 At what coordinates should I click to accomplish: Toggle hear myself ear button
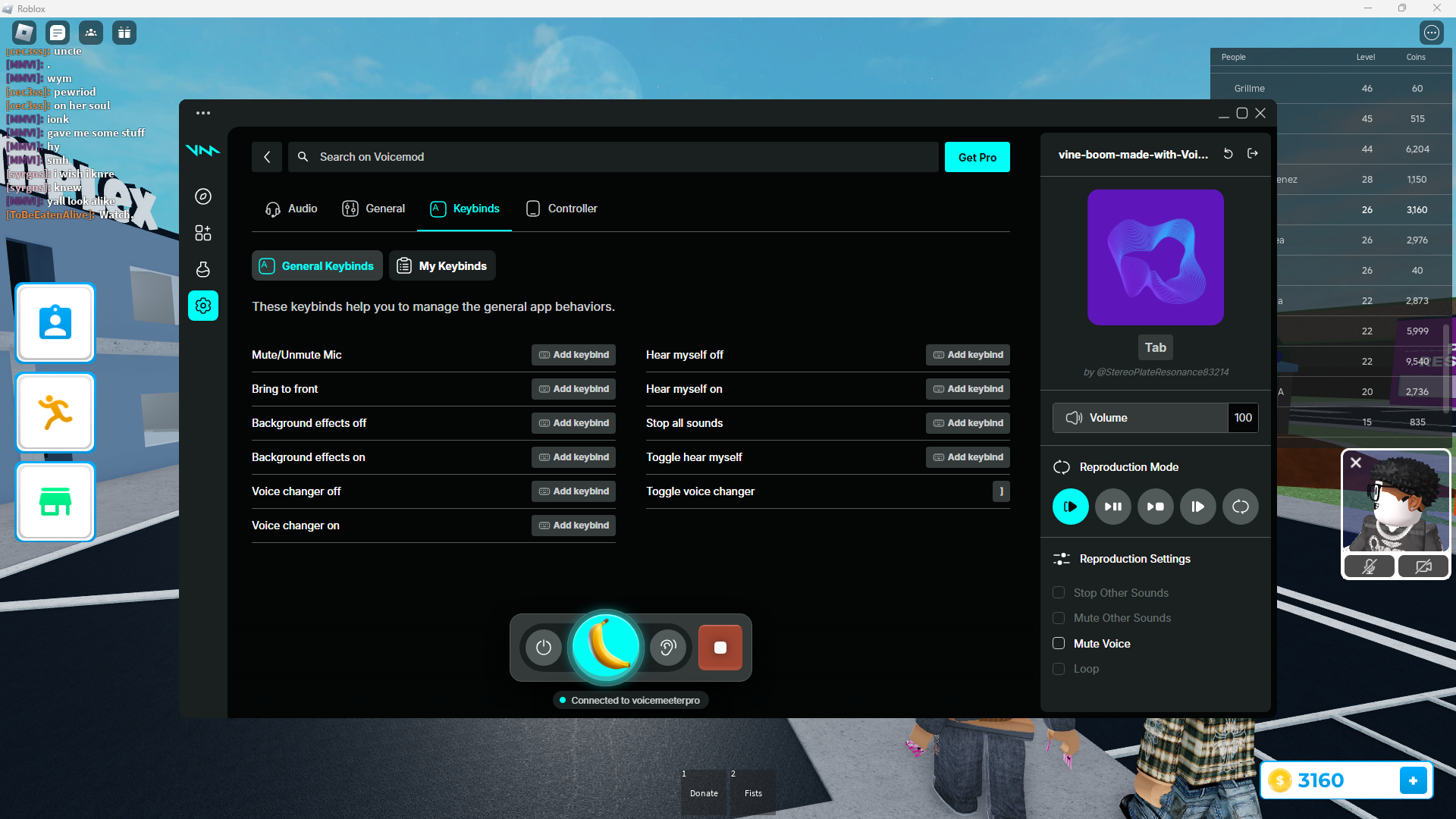(x=668, y=648)
